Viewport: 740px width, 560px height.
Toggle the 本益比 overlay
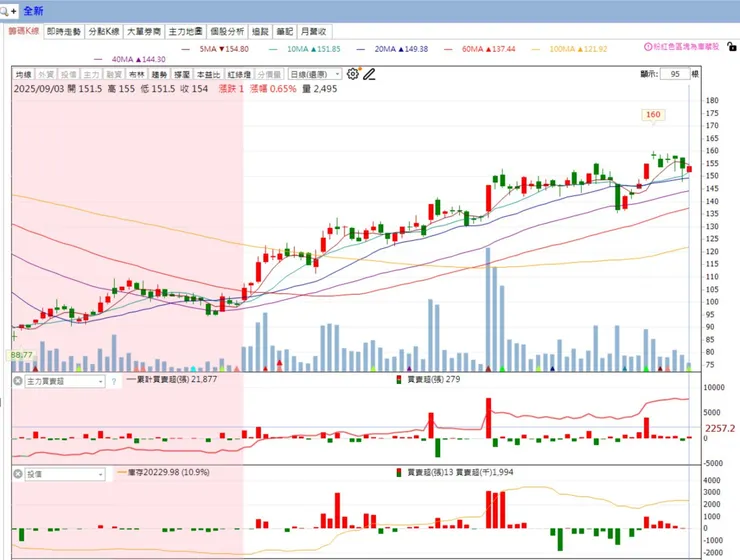coord(208,75)
